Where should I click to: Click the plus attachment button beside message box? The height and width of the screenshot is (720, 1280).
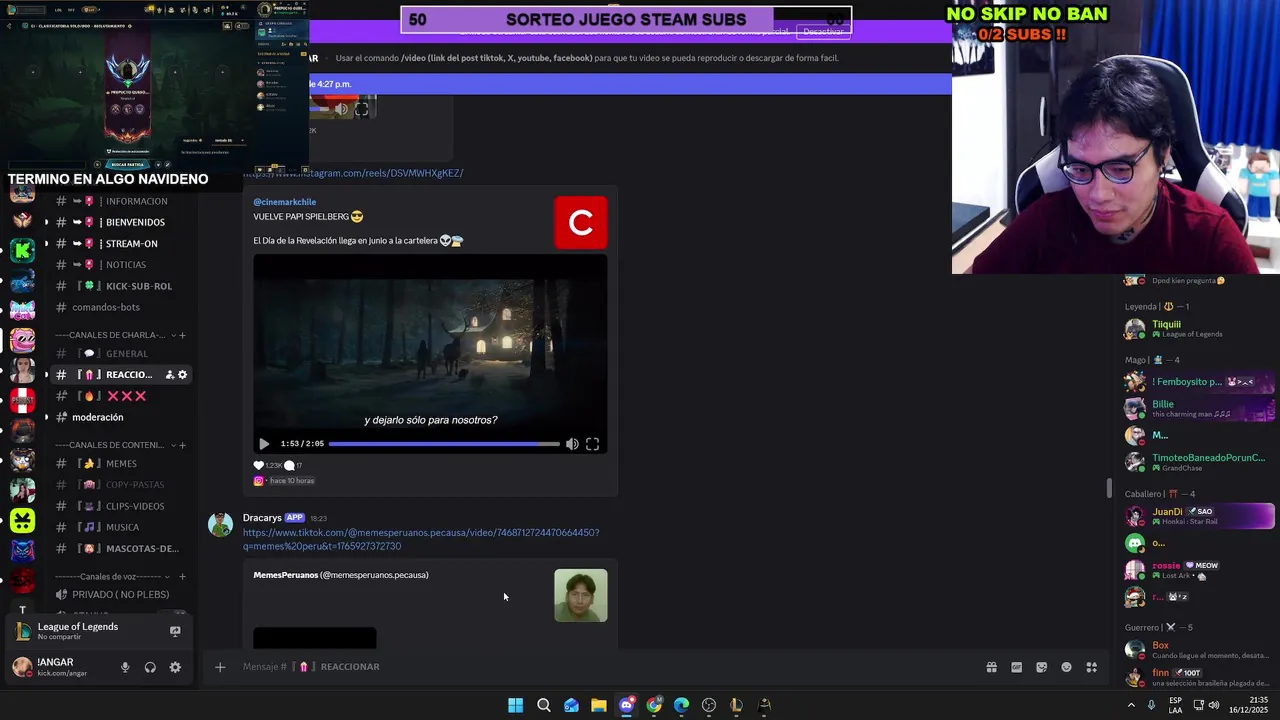pos(220,667)
